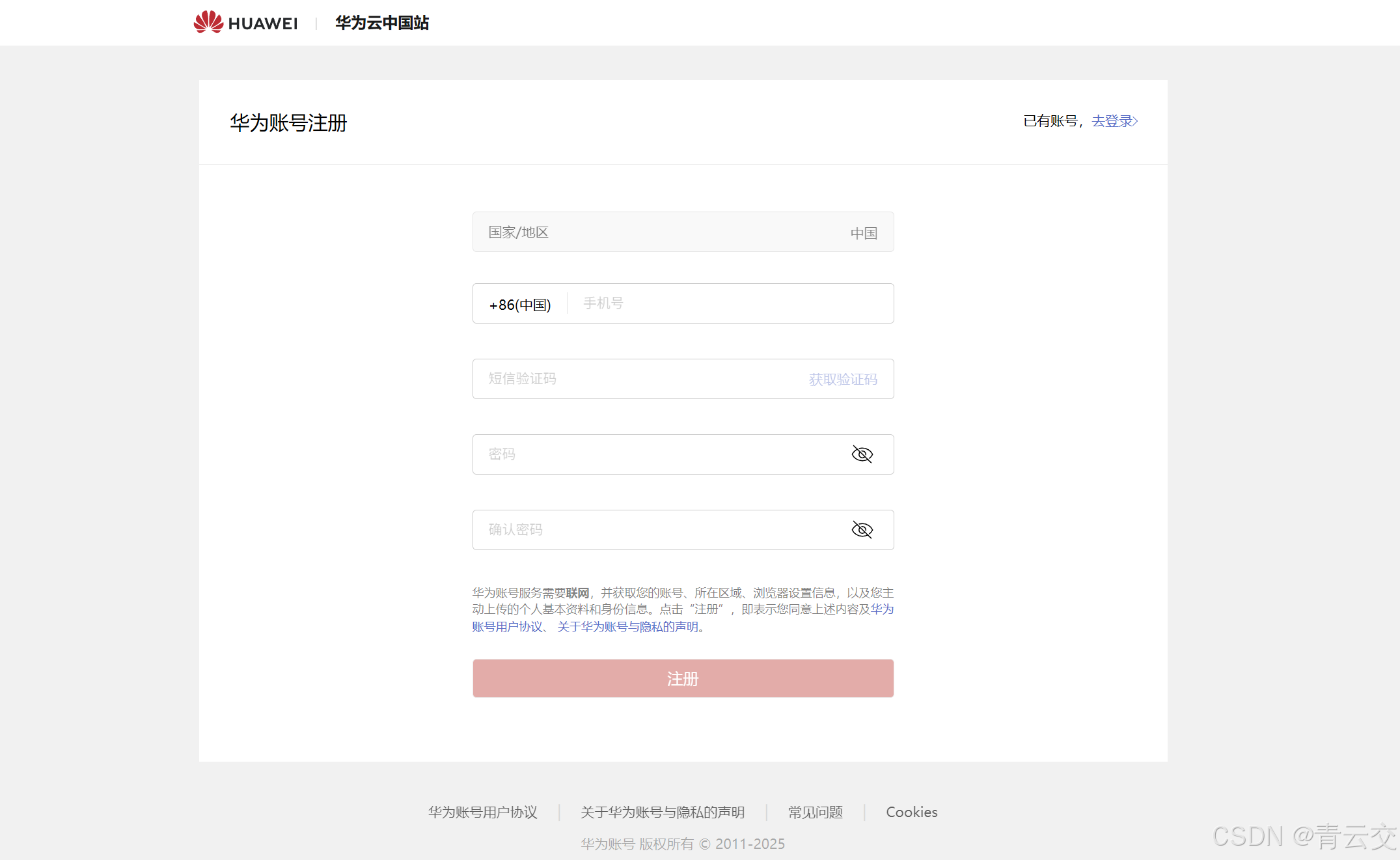The image size is (1400, 860).
Task: Click the 注册 register button
Action: (x=683, y=678)
